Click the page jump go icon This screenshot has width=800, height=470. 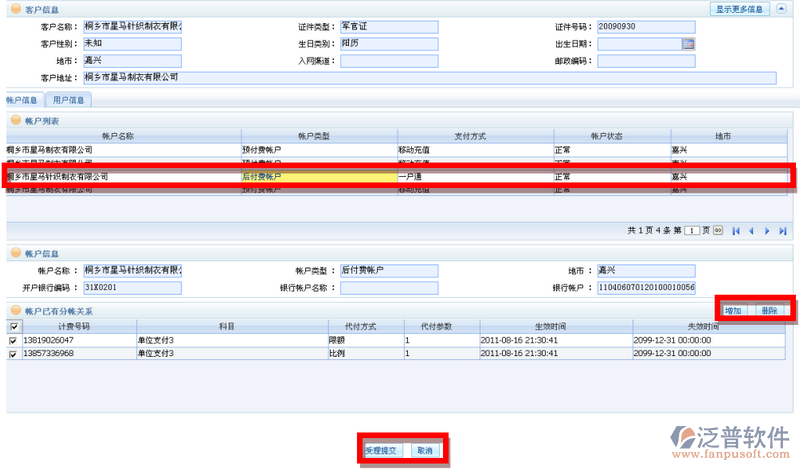718,230
